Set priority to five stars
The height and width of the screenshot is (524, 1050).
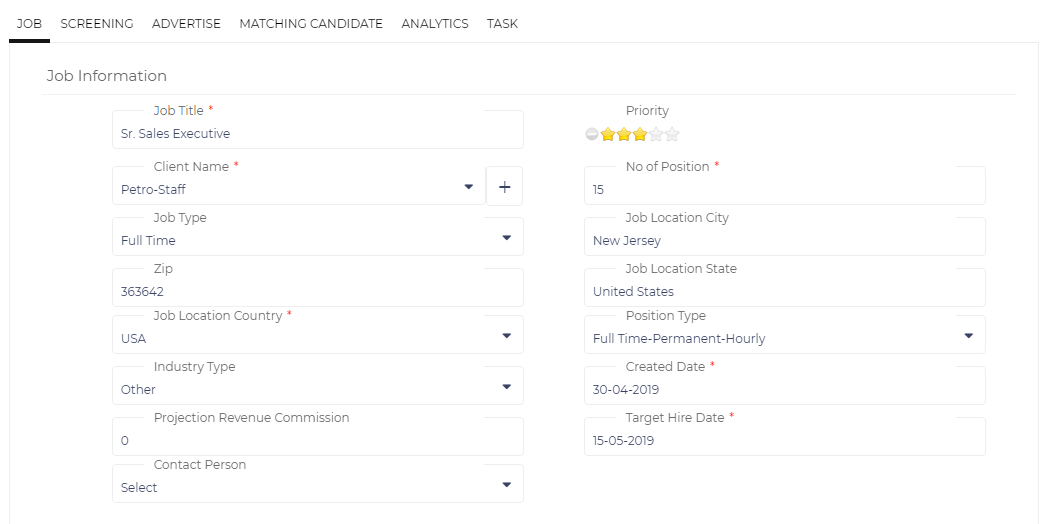672,135
